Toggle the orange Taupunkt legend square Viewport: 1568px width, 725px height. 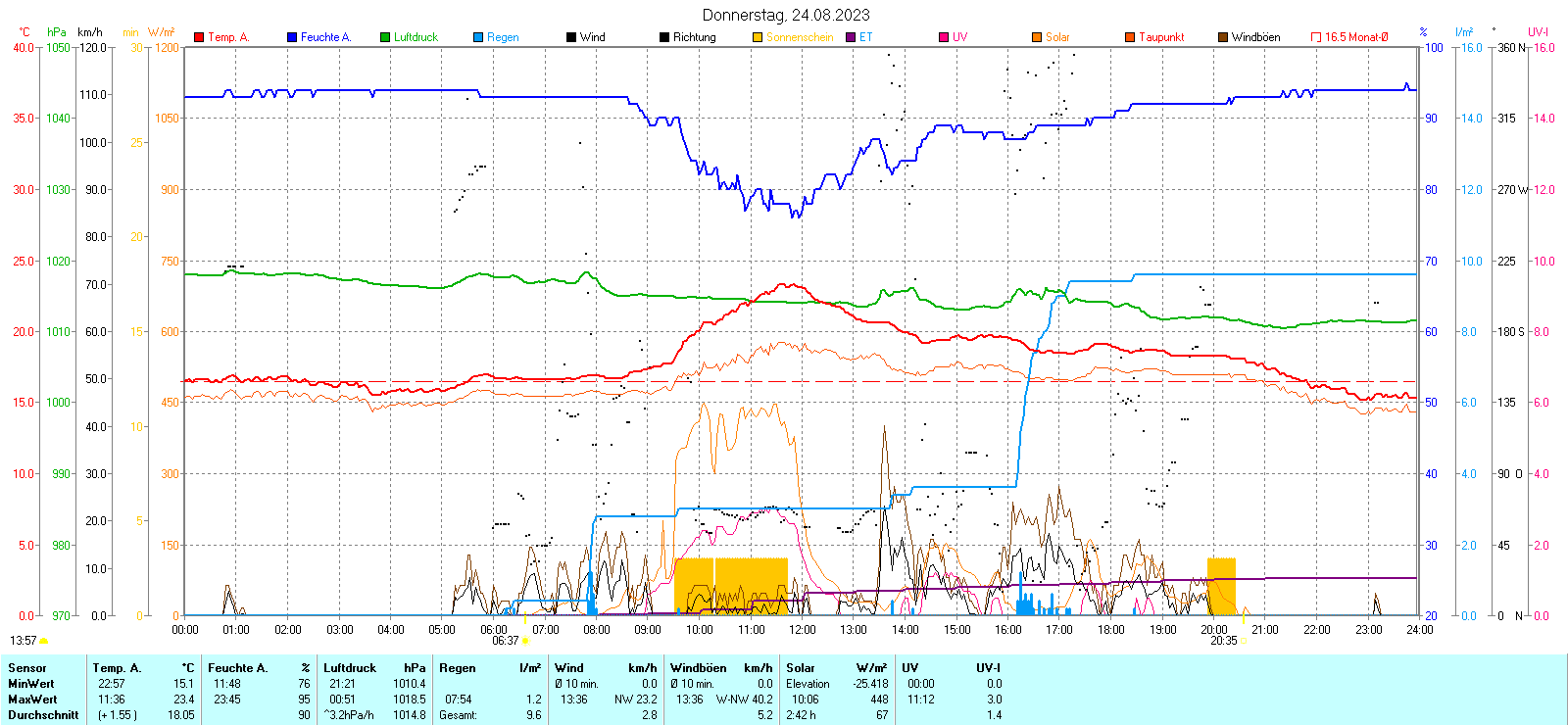click(x=1130, y=37)
